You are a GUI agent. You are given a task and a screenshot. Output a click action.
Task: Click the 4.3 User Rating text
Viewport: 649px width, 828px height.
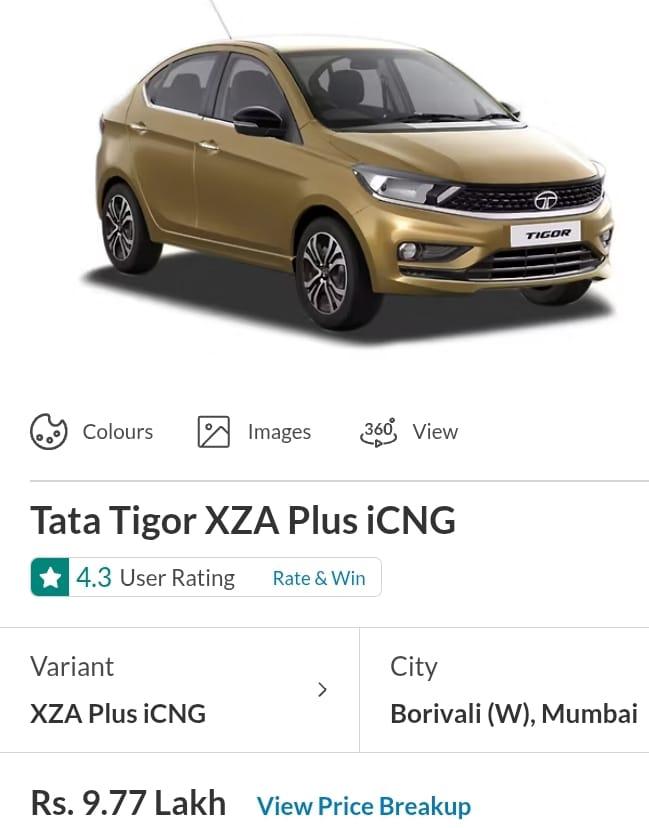coord(156,578)
